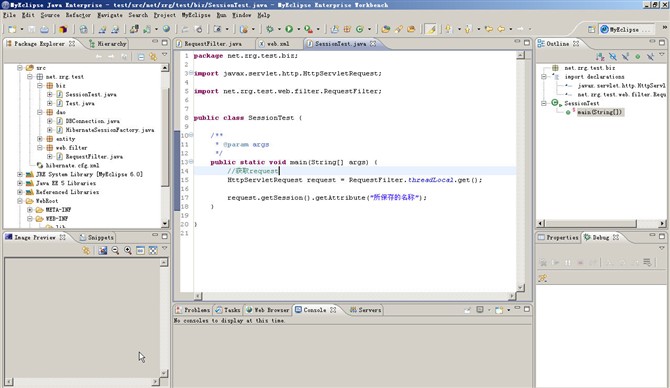Switch to Web Browser tab

(267, 310)
